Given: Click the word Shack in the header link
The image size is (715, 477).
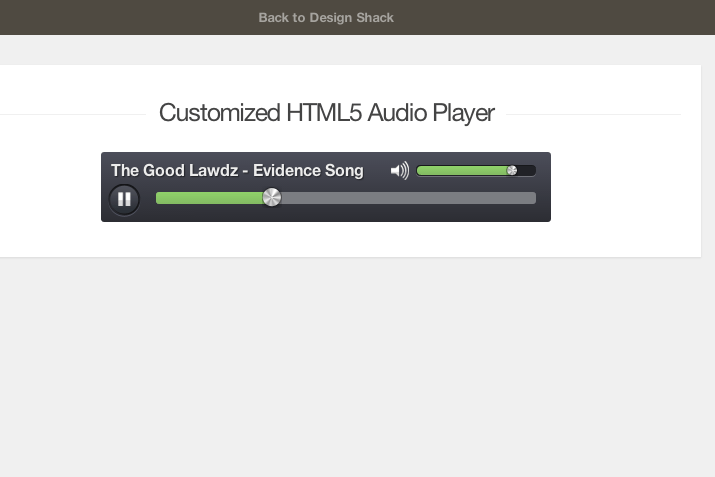Looking at the screenshot, I should (x=375, y=17).
